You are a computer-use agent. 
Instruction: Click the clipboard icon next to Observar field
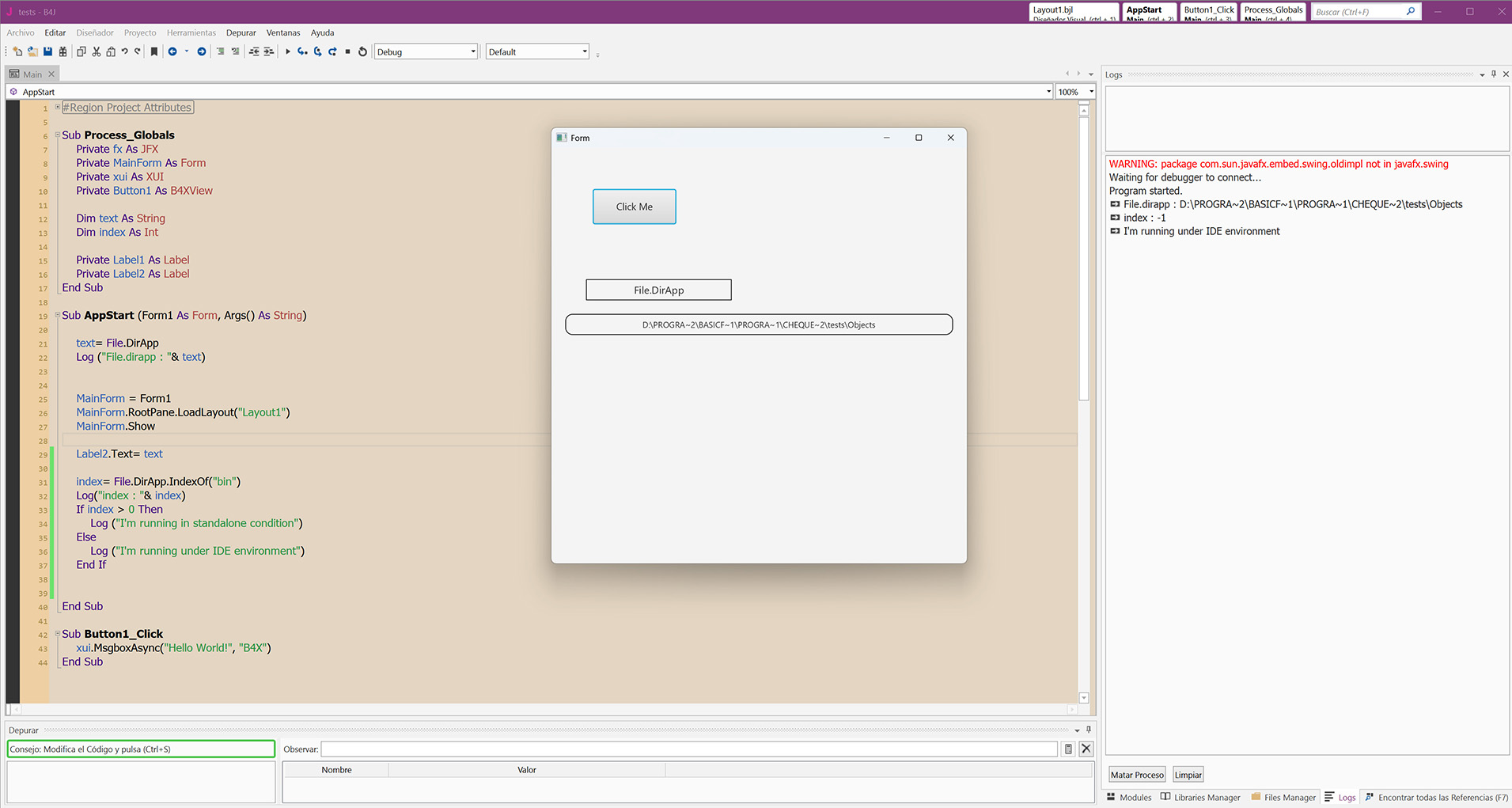click(x=1068, y=749)
